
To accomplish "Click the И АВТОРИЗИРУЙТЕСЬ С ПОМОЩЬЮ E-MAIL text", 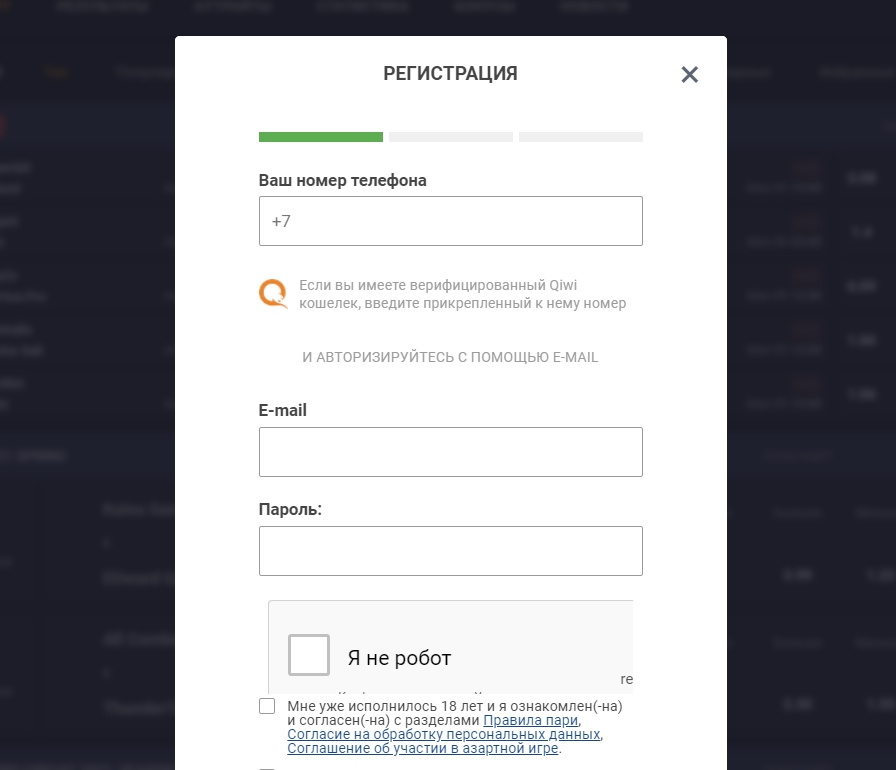I will click(x=450, y=357).
